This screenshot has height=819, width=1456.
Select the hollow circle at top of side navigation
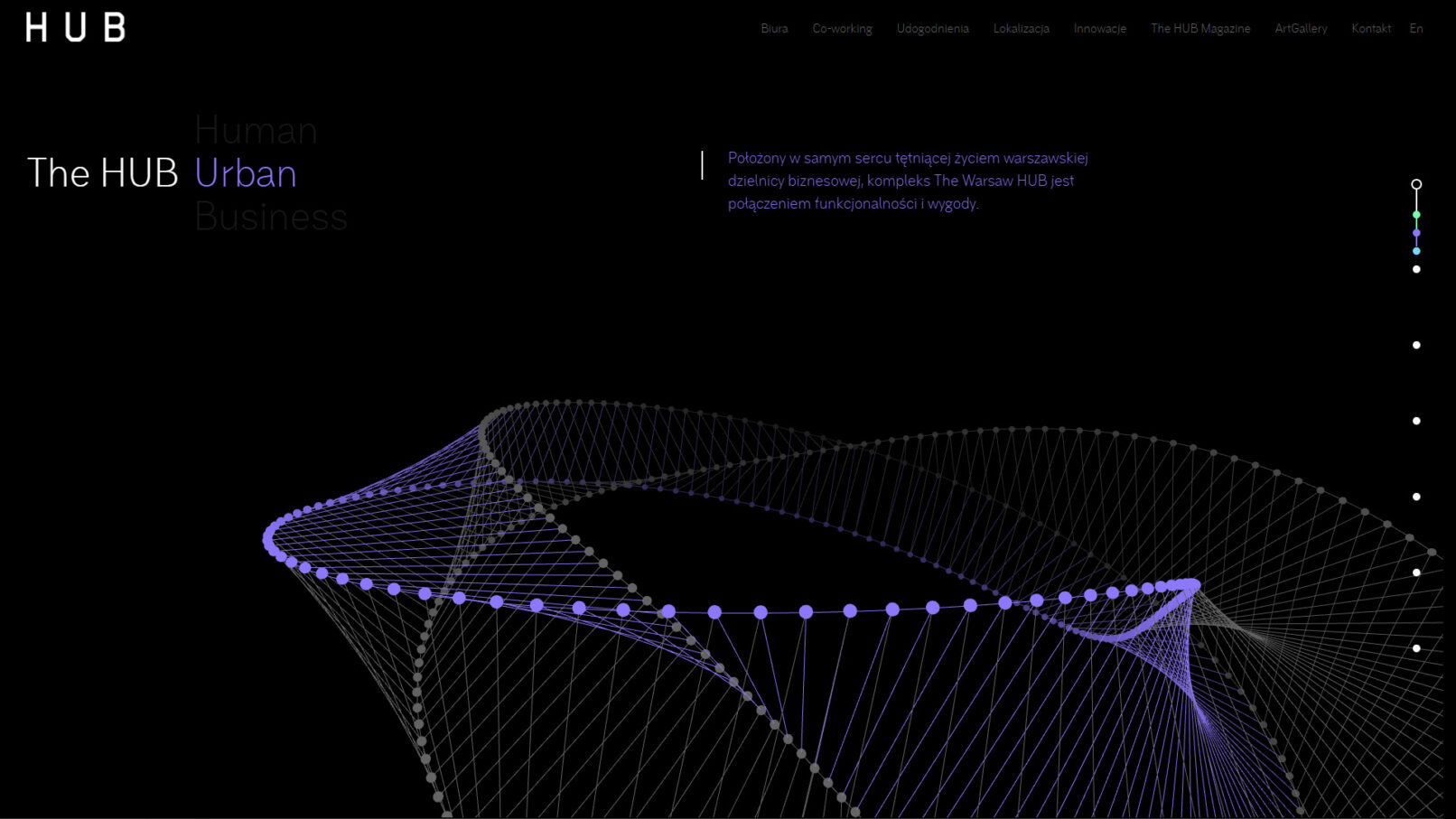point(1416,184)
